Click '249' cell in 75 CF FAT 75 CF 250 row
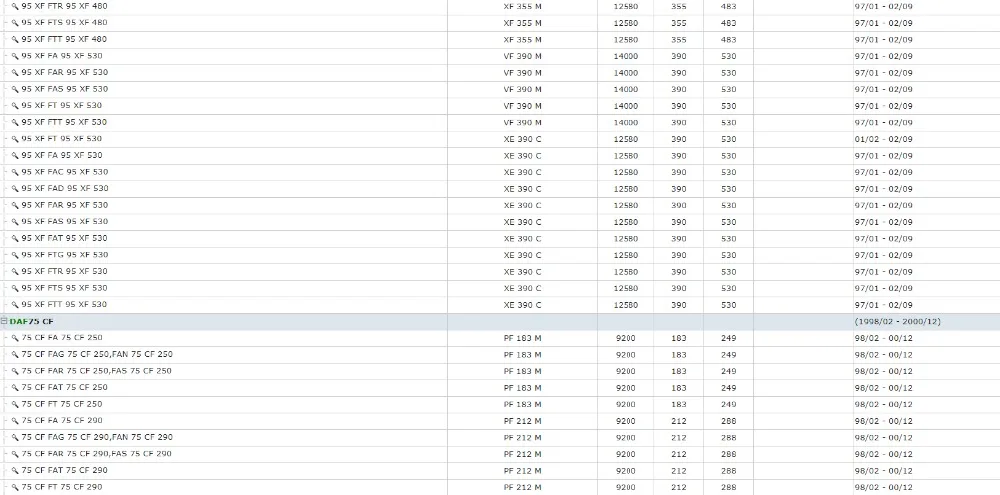 (728, 388)
